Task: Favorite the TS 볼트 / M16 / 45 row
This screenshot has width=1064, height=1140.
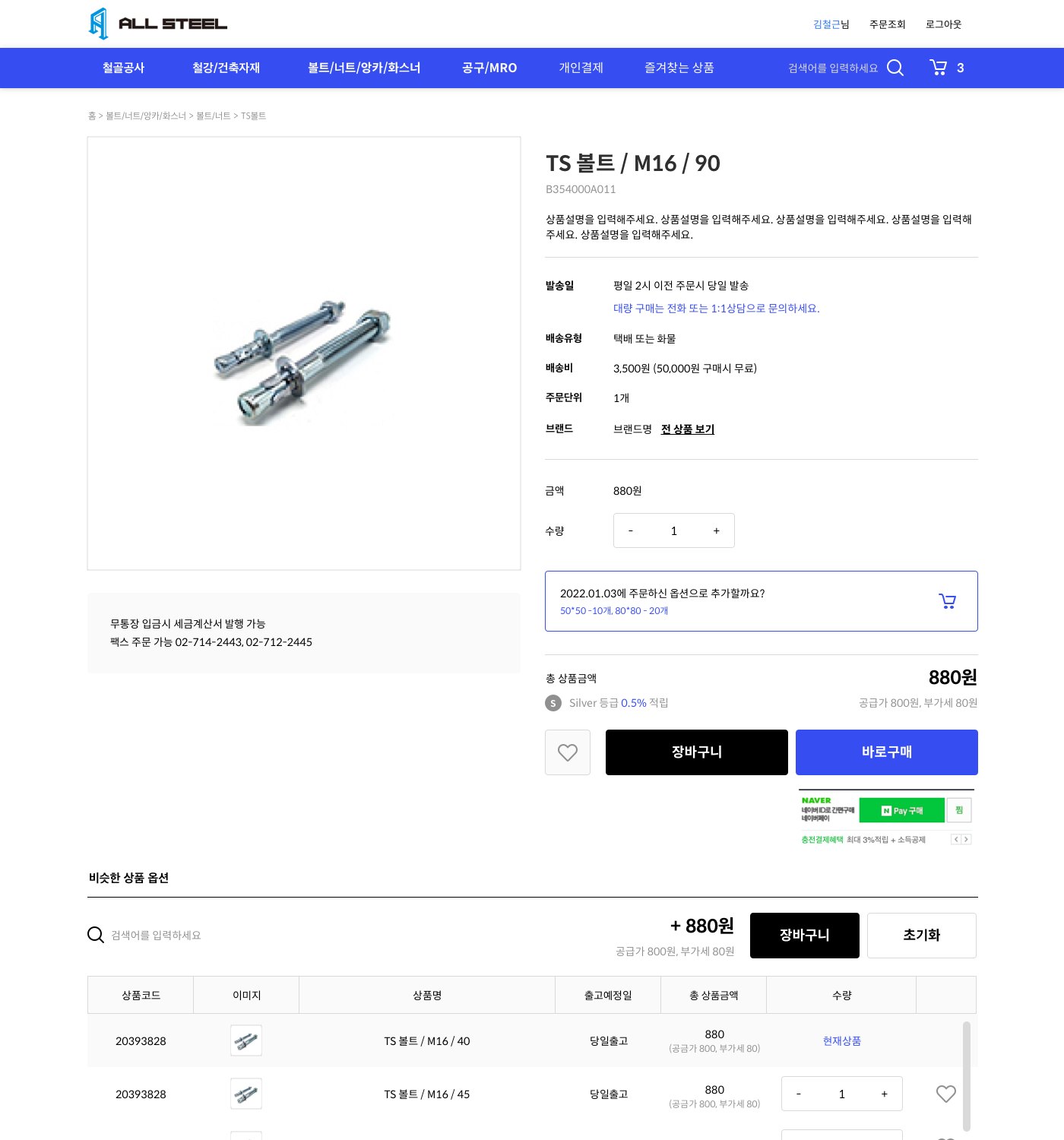Action: [946, 1094]
